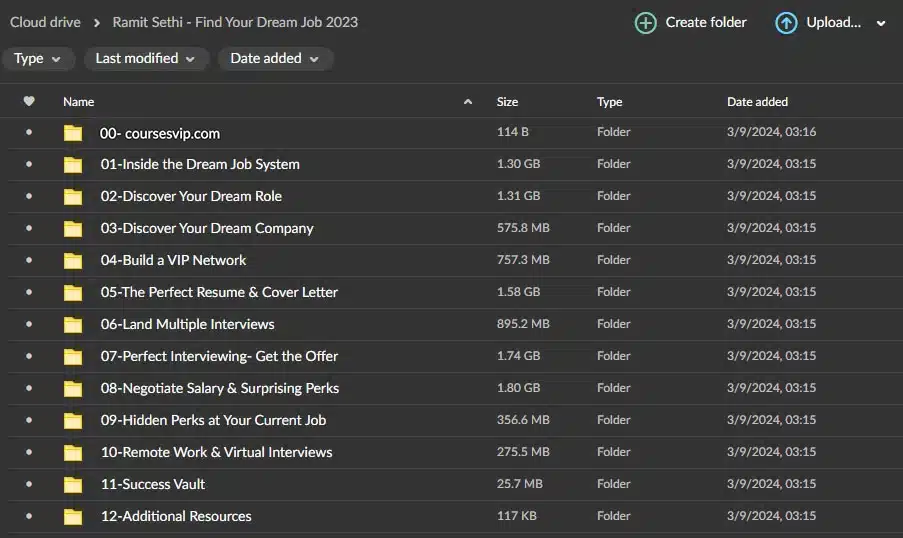Viewport: 903px width, 538px height.
Task: Click the 356.6 MB size value
Action: point(523,420)
